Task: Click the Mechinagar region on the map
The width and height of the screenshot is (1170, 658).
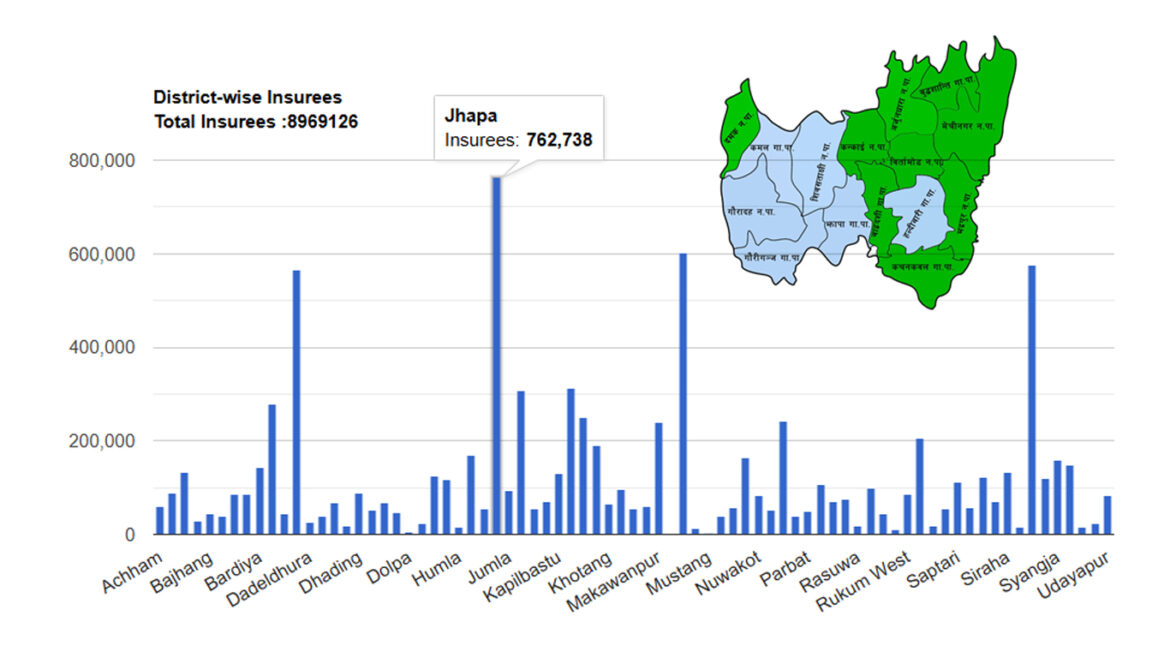Action: (x=965, y=126)
